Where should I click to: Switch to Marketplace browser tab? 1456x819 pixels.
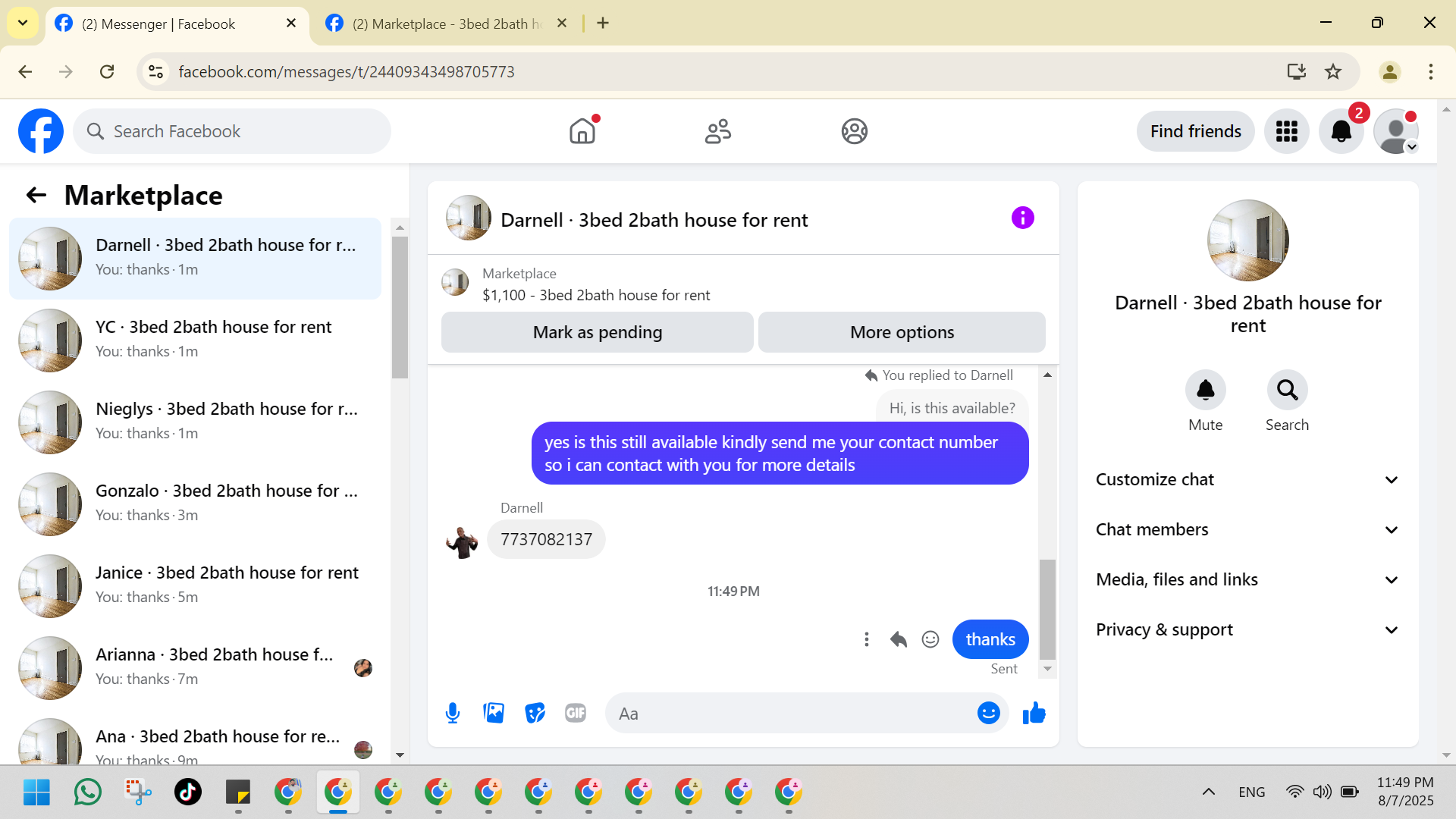point(446,24)
